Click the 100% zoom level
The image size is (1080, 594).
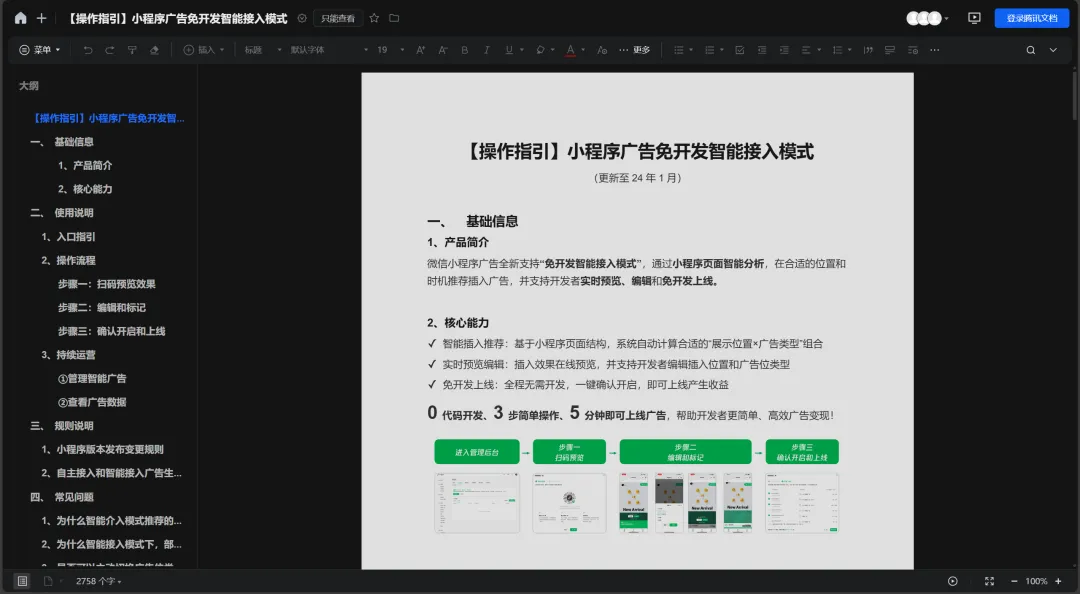[x=1036, y=581]
